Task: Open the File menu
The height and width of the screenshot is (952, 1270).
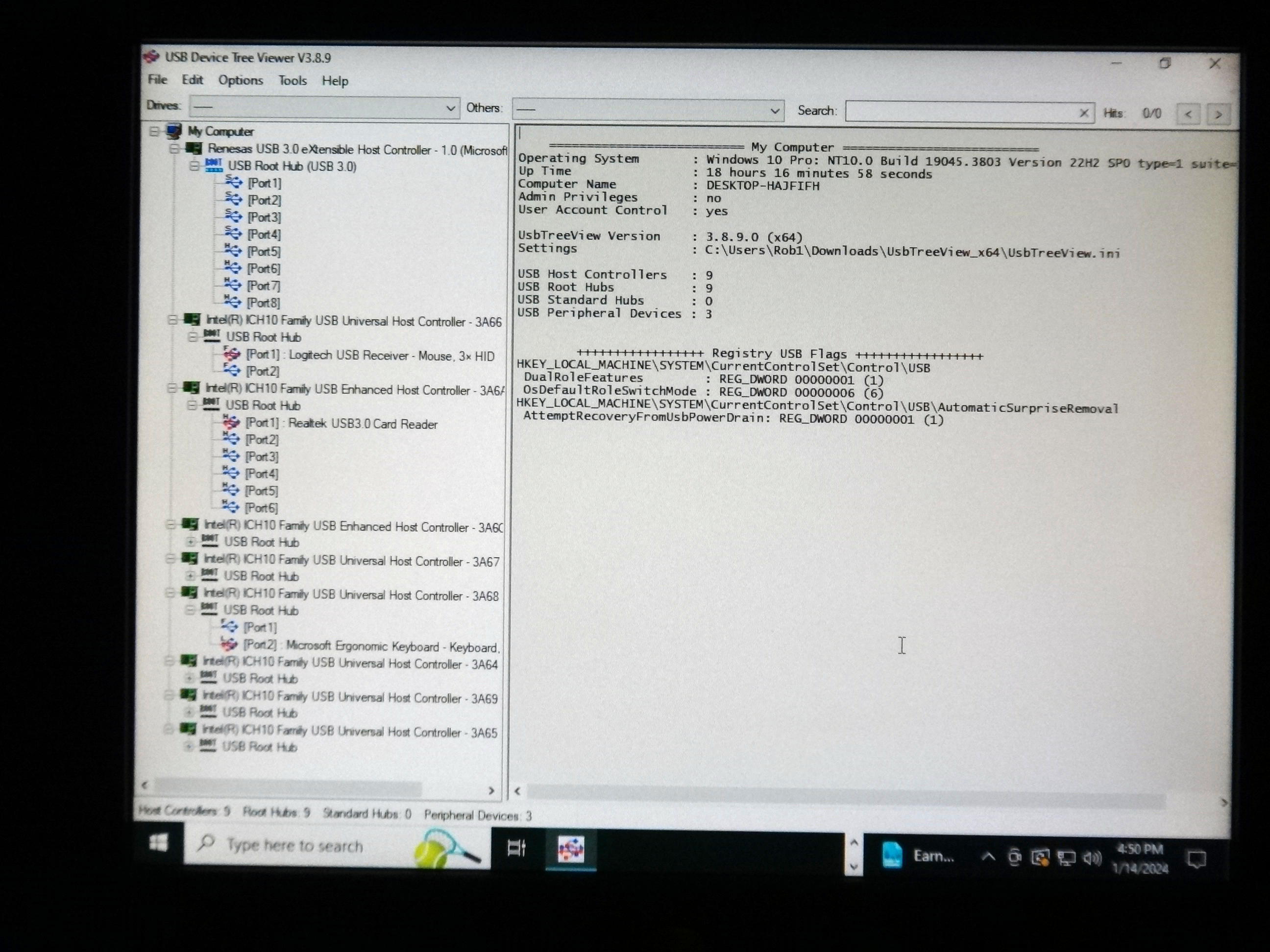Action: [x=157, y=80]
